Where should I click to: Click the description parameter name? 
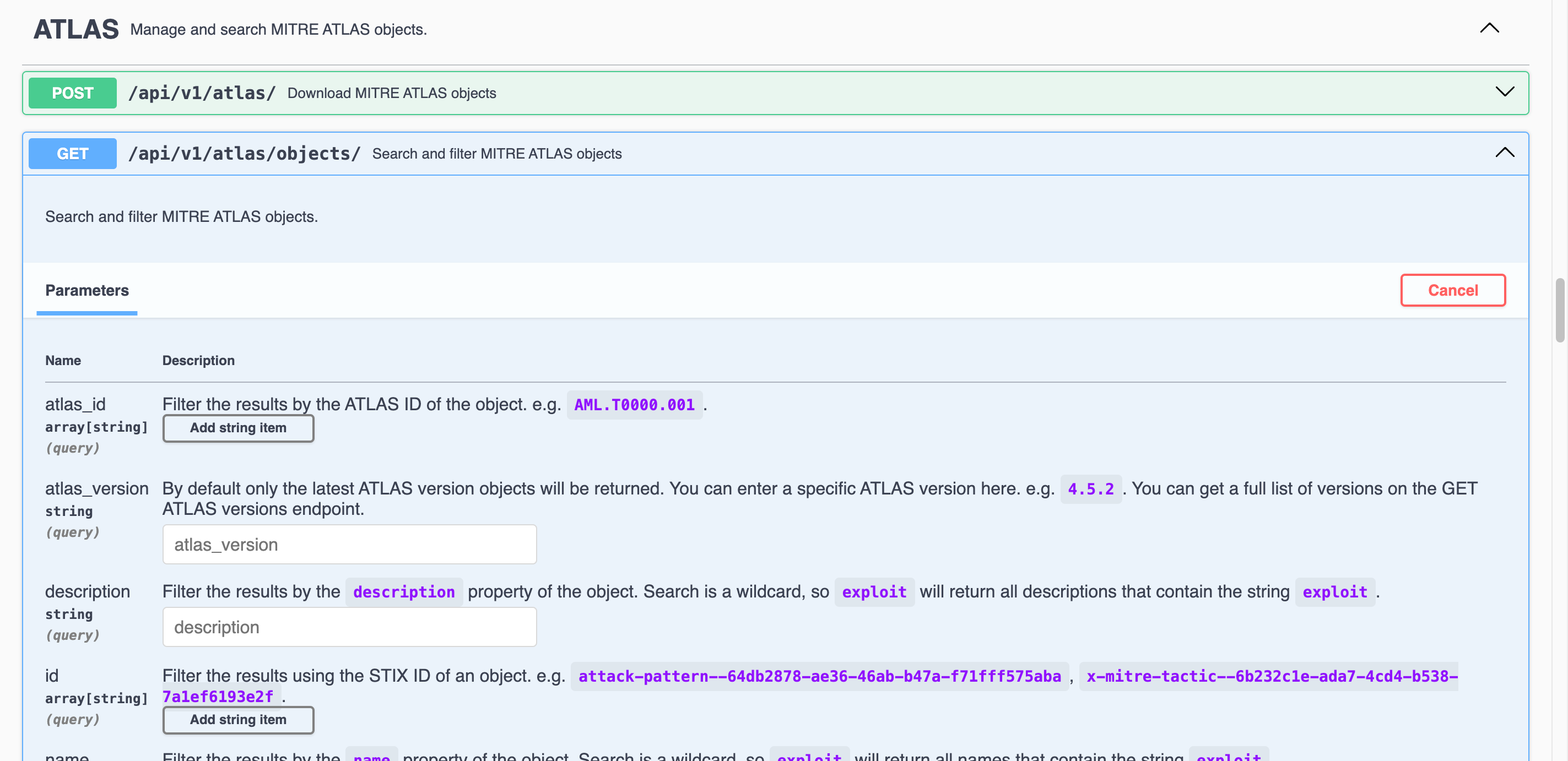(88, 592)
